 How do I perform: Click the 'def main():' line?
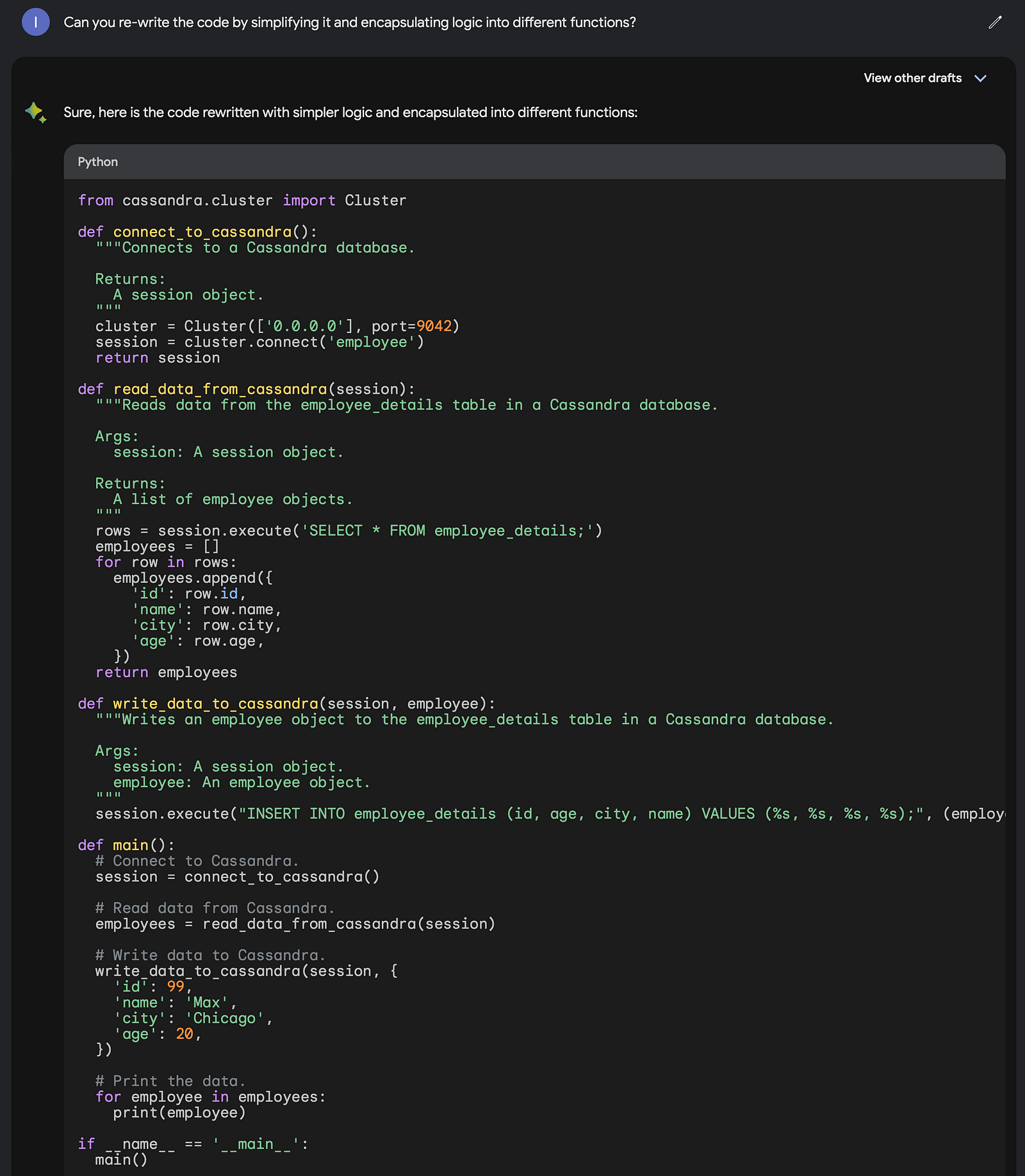126,845
